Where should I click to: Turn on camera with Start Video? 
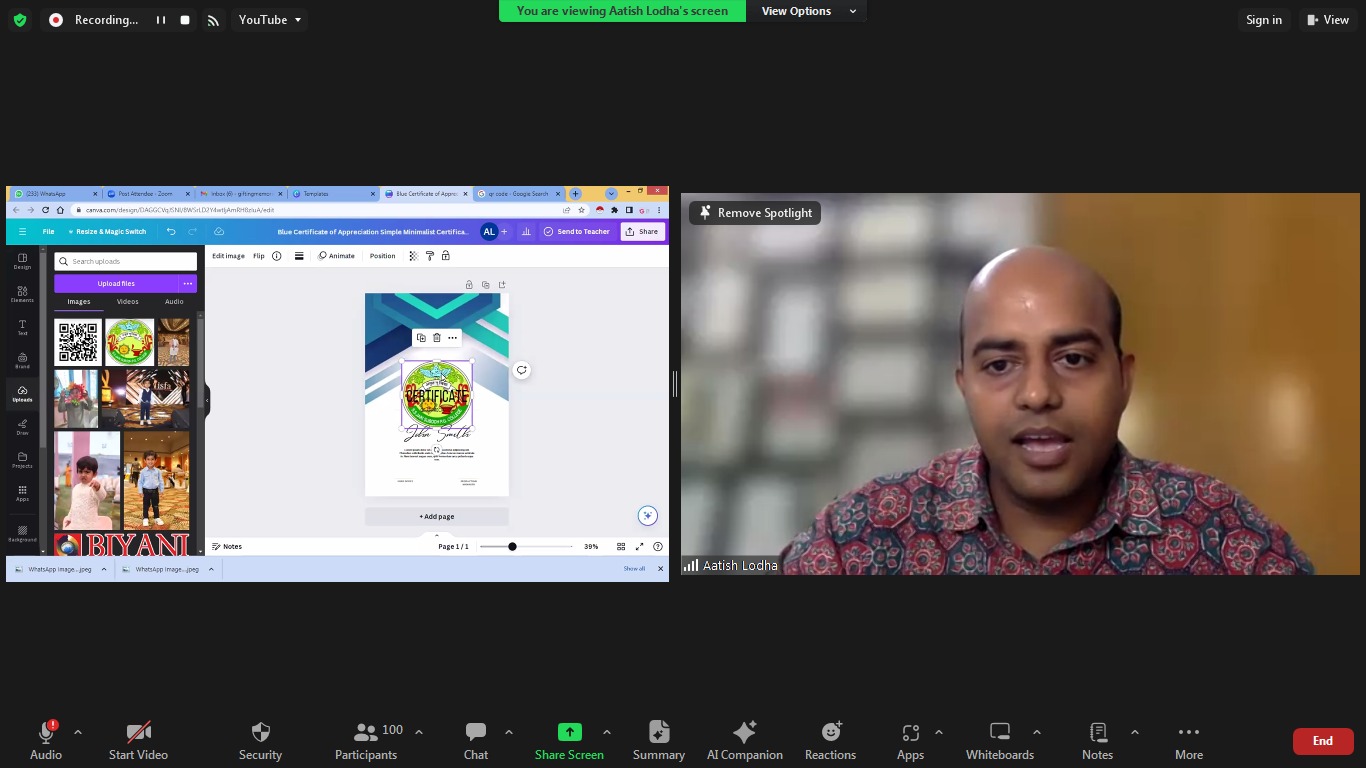coord(138,741)
